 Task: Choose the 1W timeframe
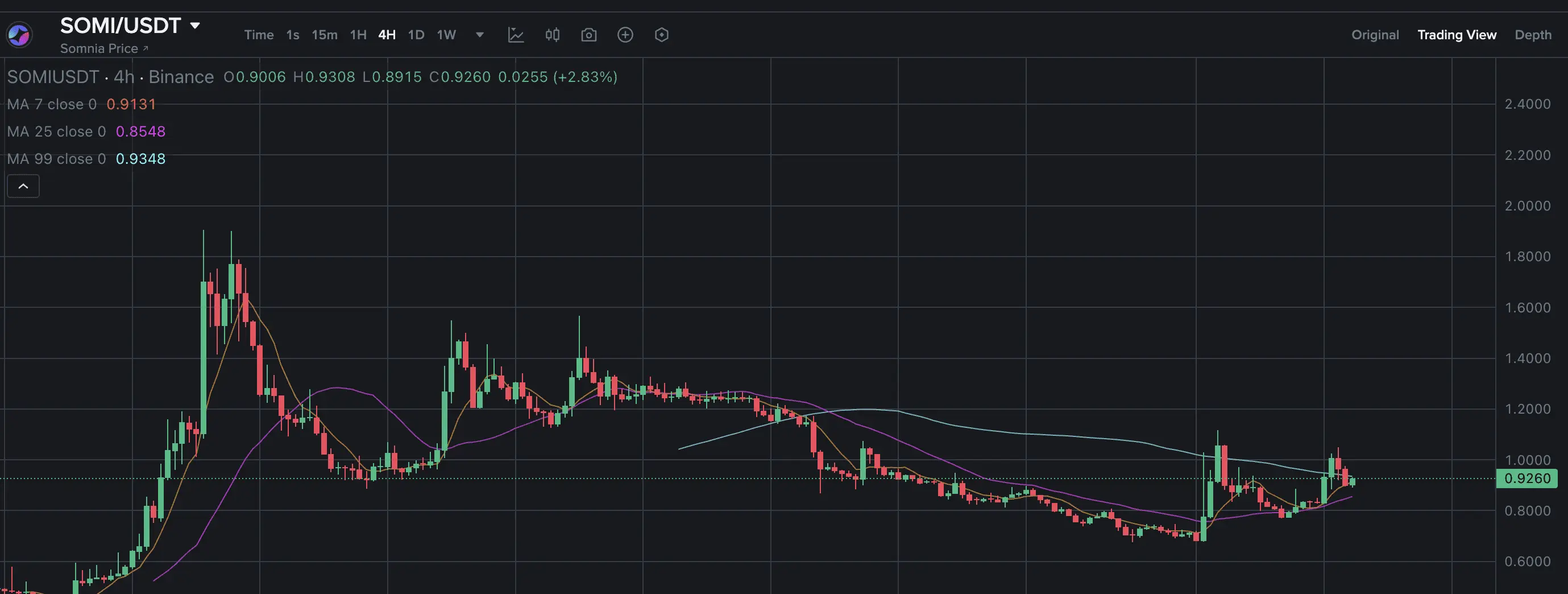click(446, 35)
